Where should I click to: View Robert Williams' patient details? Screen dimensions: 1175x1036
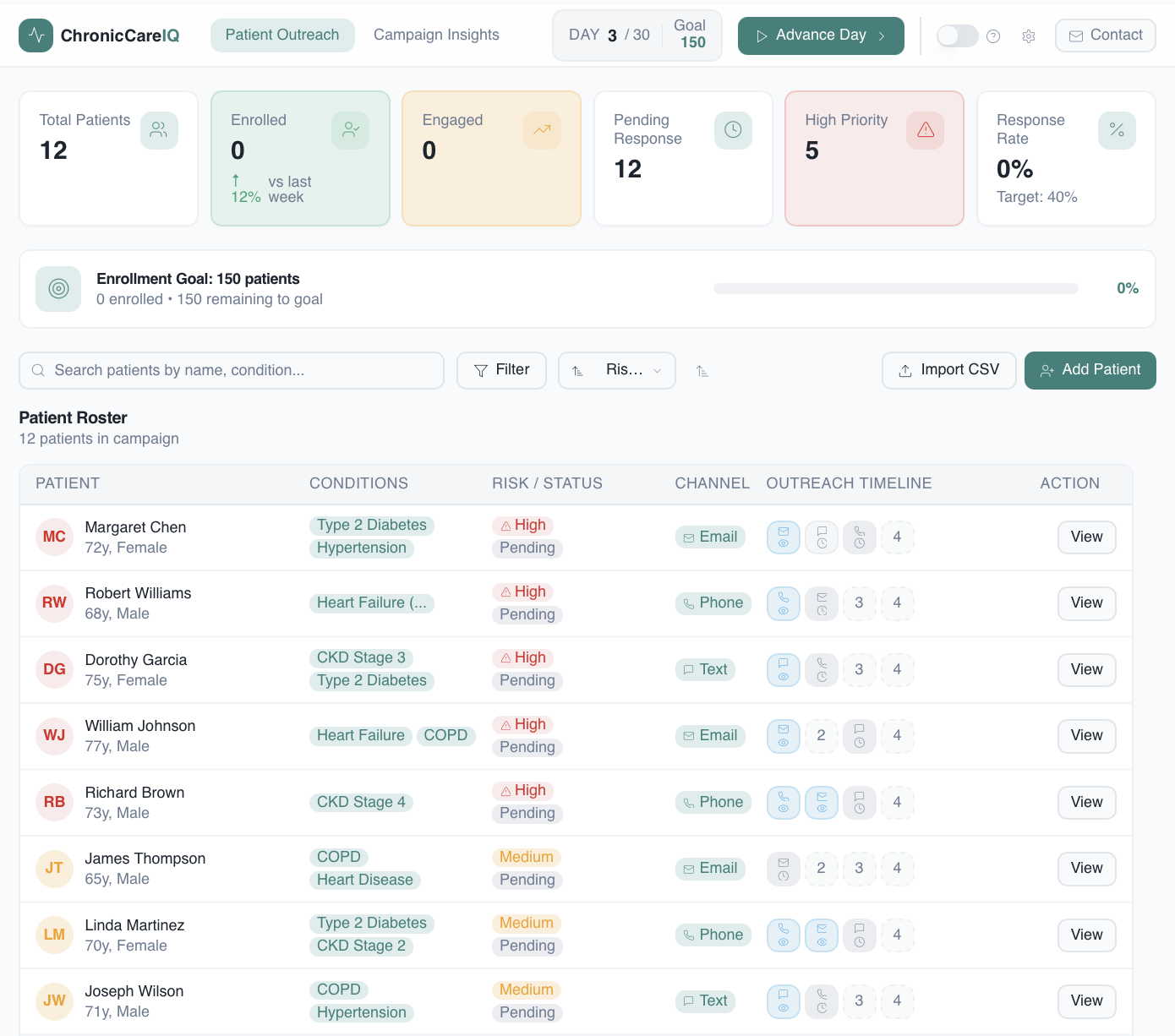click(x=1087, y=603)
